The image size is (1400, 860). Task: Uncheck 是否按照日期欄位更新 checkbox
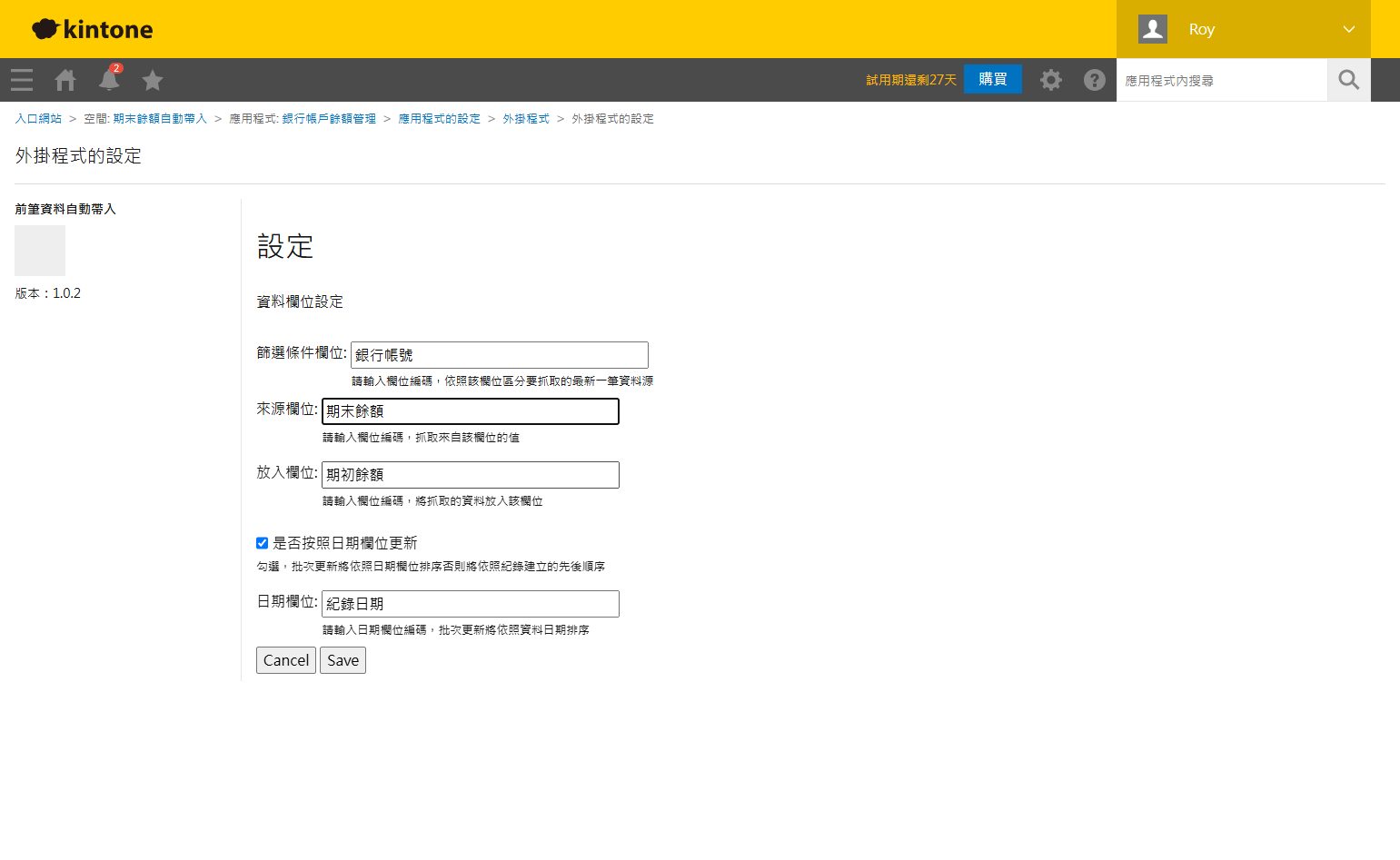pos(262,543)
